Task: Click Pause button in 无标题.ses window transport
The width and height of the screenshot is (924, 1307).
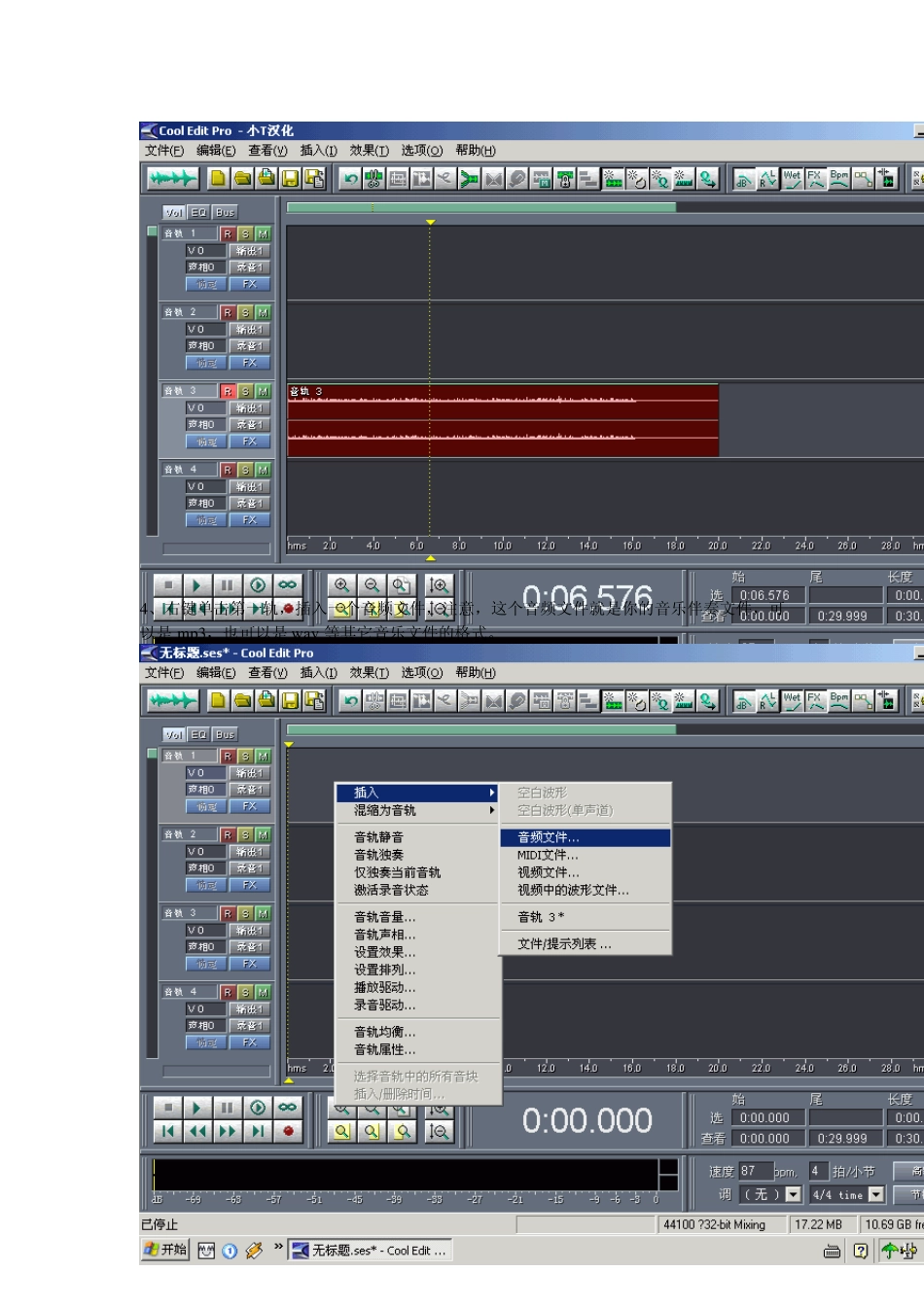Action: point(227,1107)
